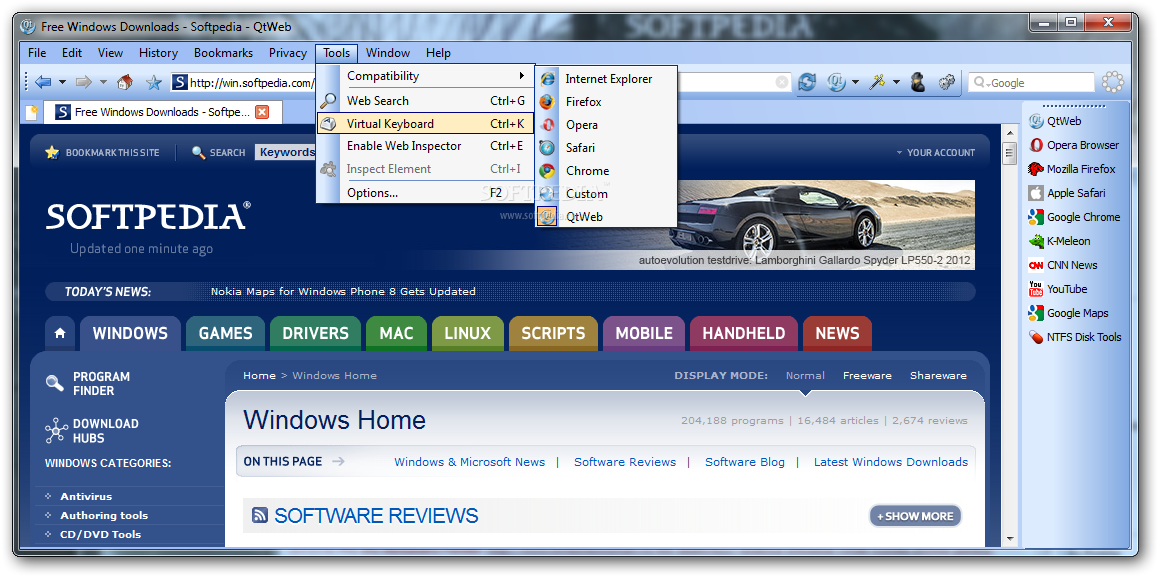Click the Safari compass icon in submenu
Image resolution: width=1159 pixels, height=577 pixels.
point(547,148)
